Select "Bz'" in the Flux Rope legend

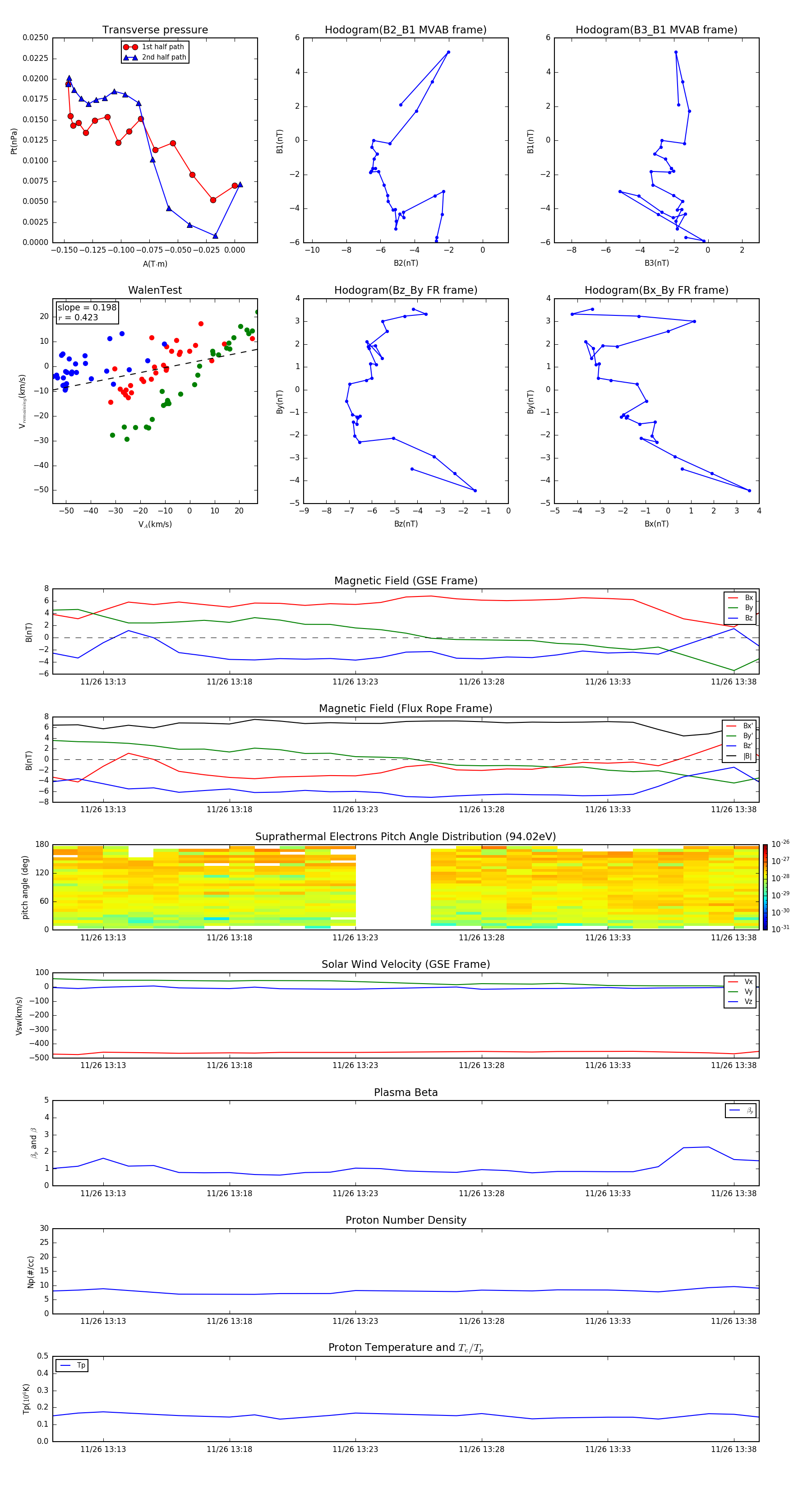740,746
